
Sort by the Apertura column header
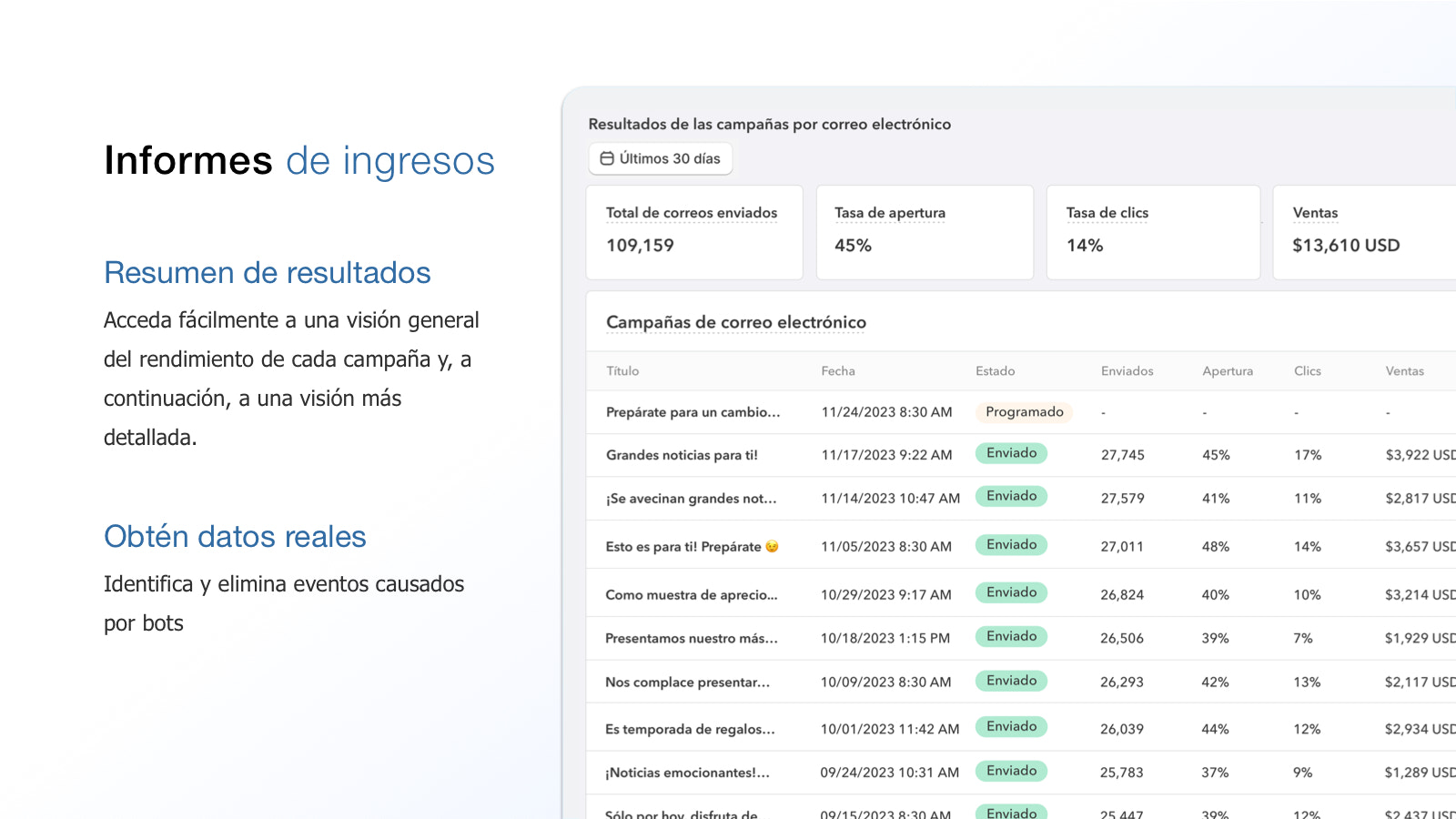coord(1228,371)
